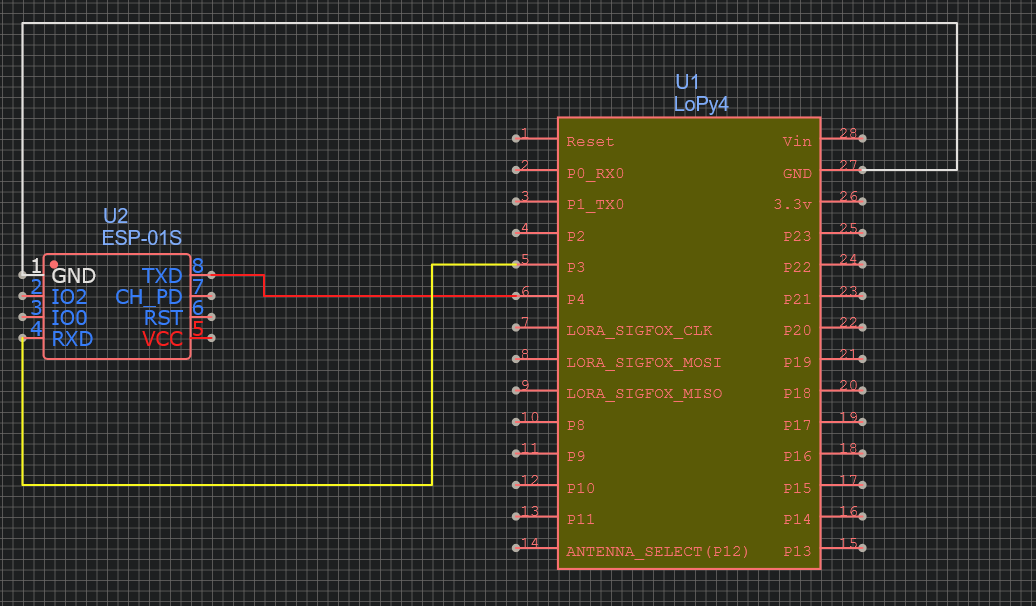Click the P9 pin label

tap(575, 456)
